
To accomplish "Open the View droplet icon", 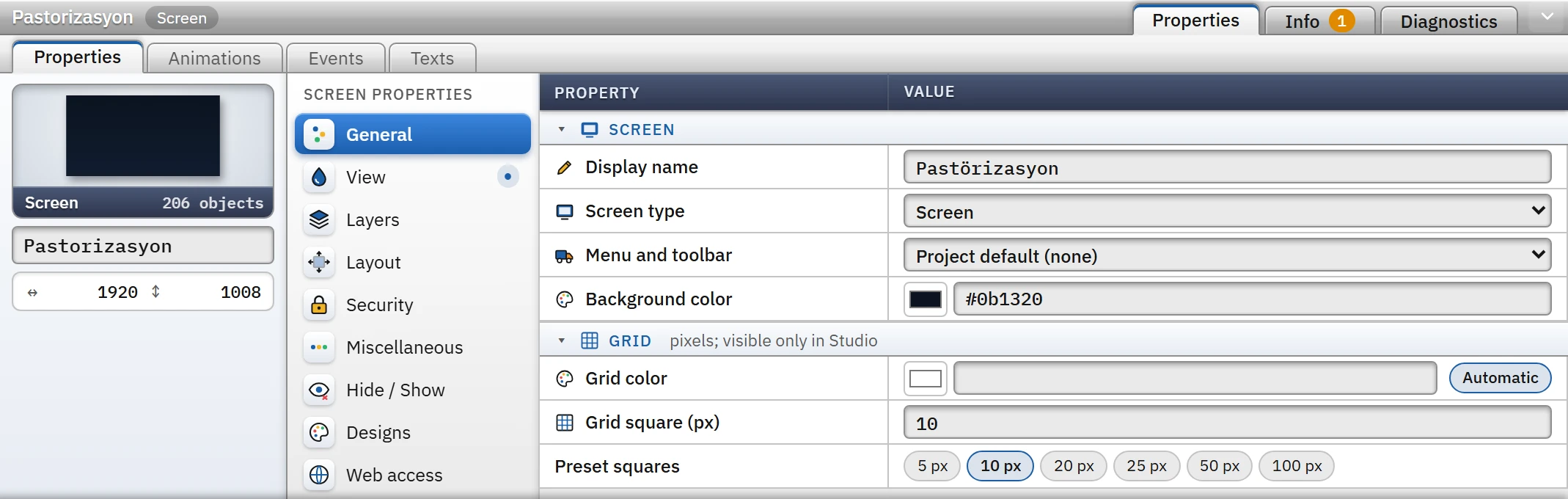I will (x=319, y=177).
